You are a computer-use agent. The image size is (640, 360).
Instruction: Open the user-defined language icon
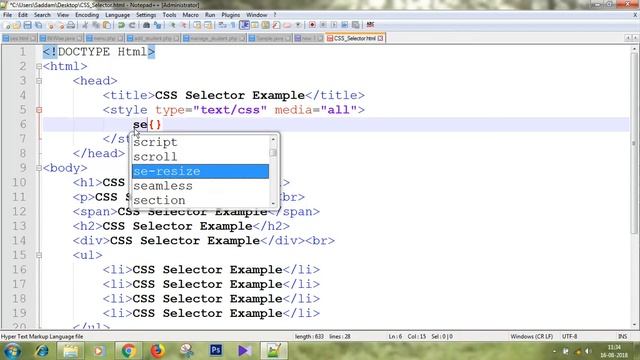point(255,25)
